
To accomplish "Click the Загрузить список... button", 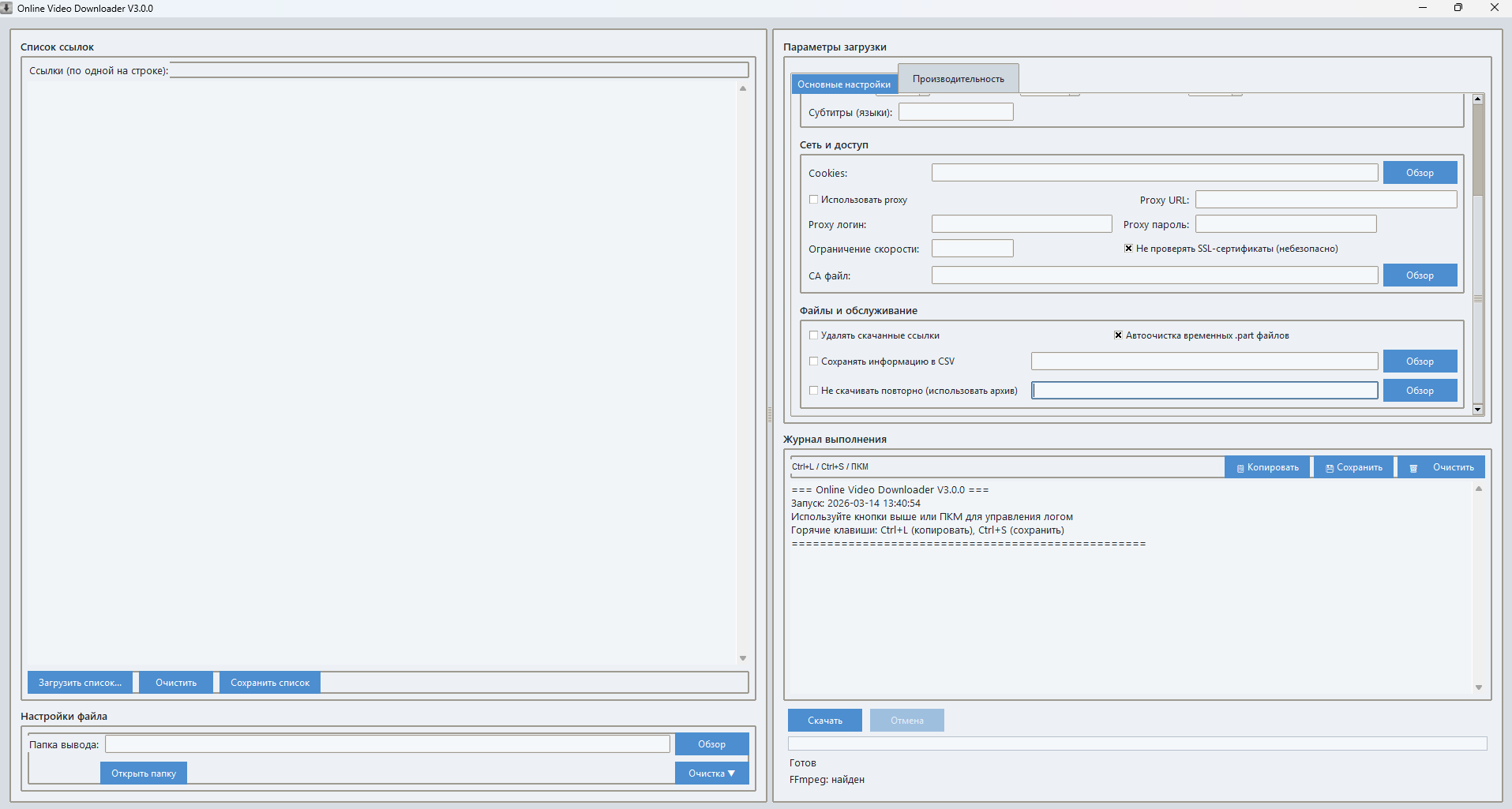I will (80, 683).
